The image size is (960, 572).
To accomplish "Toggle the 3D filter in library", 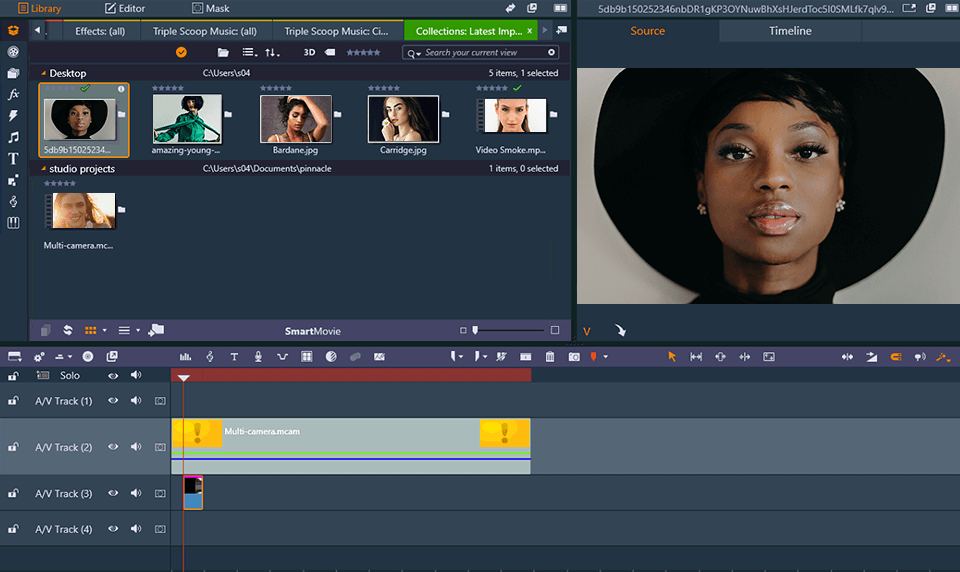I will pos(309,52).
